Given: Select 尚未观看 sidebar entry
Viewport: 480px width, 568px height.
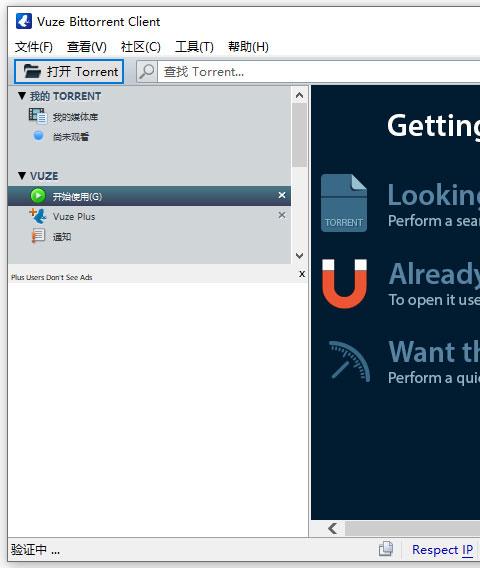Looking at the screenshot, I should (x=71, y=137).
